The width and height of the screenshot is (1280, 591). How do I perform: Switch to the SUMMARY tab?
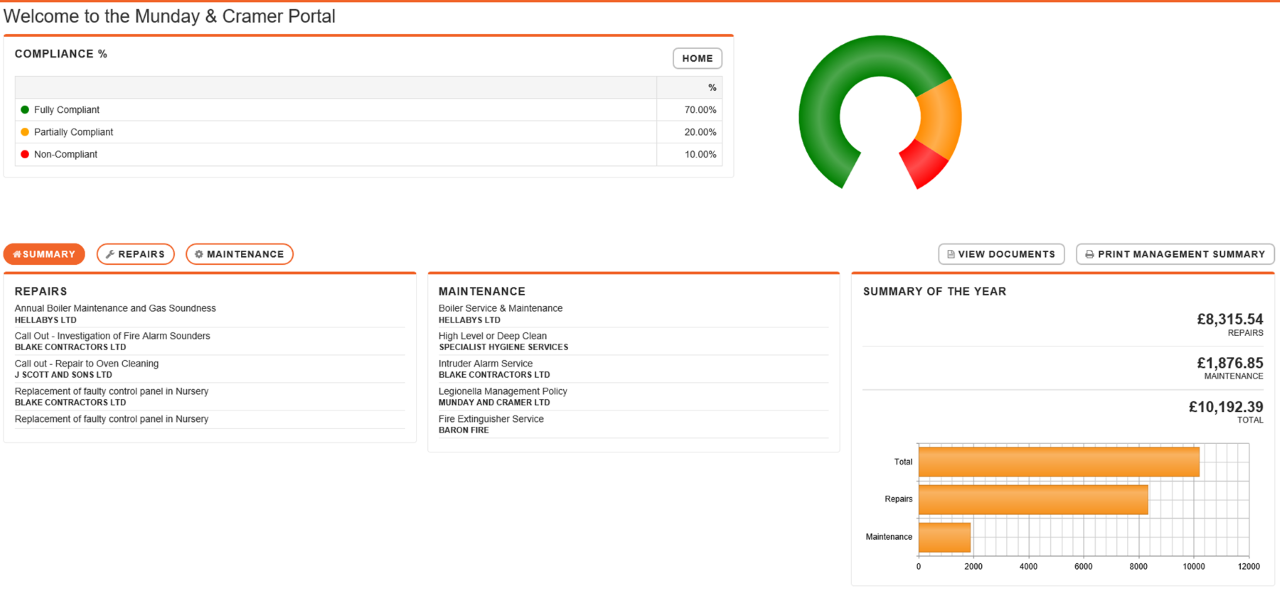44,254
